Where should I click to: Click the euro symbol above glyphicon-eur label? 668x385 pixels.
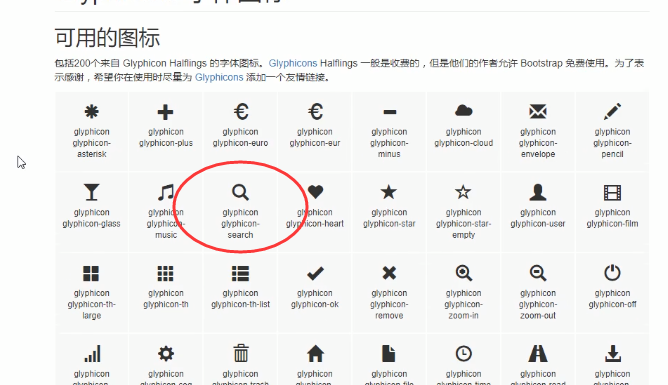click(x=315, y=112)
